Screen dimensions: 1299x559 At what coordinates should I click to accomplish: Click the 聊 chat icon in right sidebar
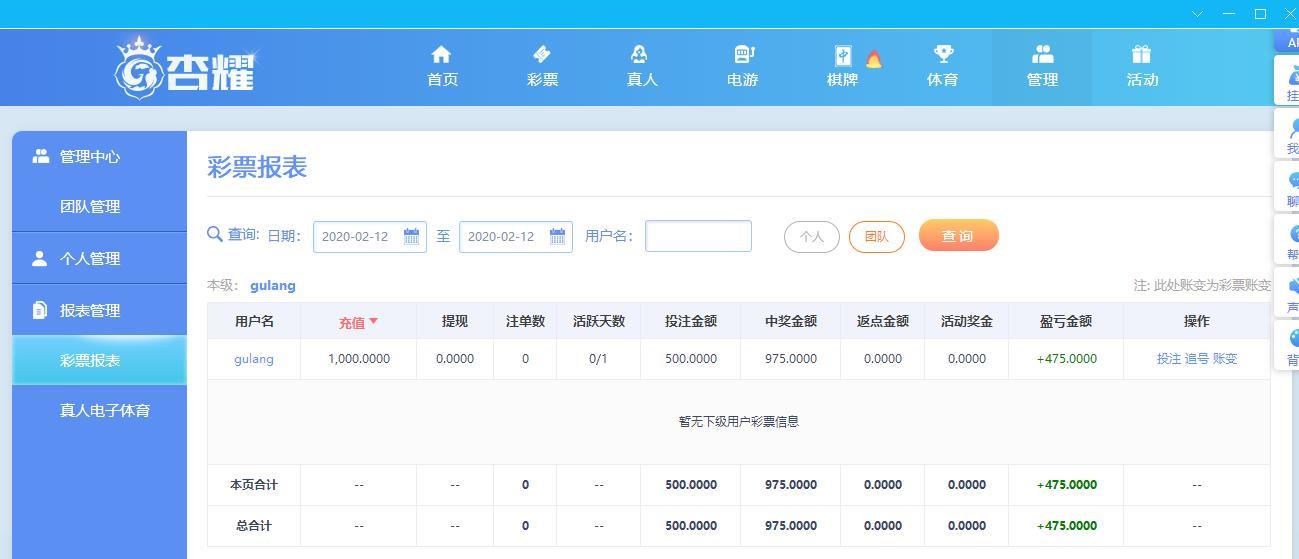(x=1292, y=181)
